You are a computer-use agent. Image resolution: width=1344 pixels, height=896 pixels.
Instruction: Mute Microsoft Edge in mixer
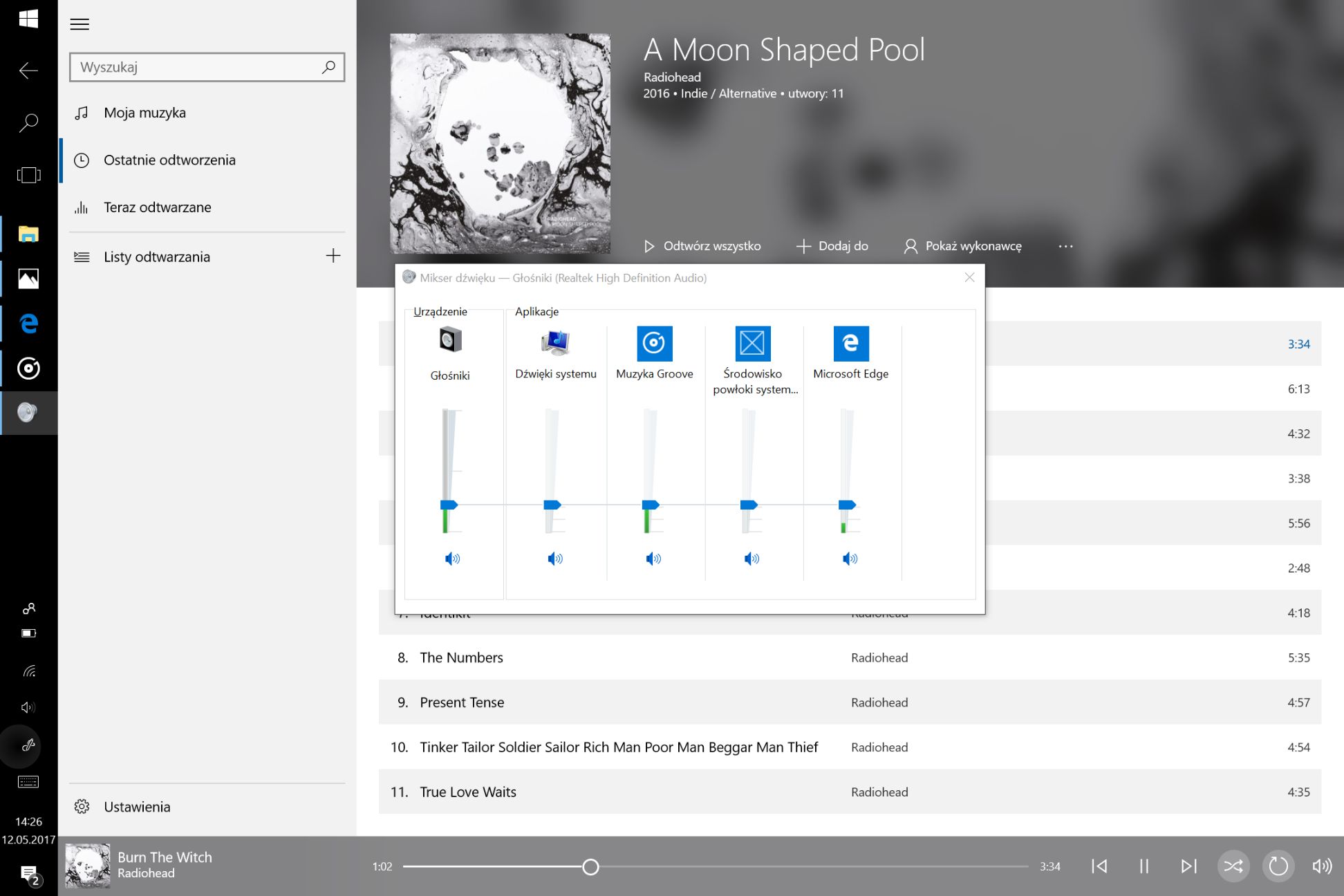coord(850,559)
